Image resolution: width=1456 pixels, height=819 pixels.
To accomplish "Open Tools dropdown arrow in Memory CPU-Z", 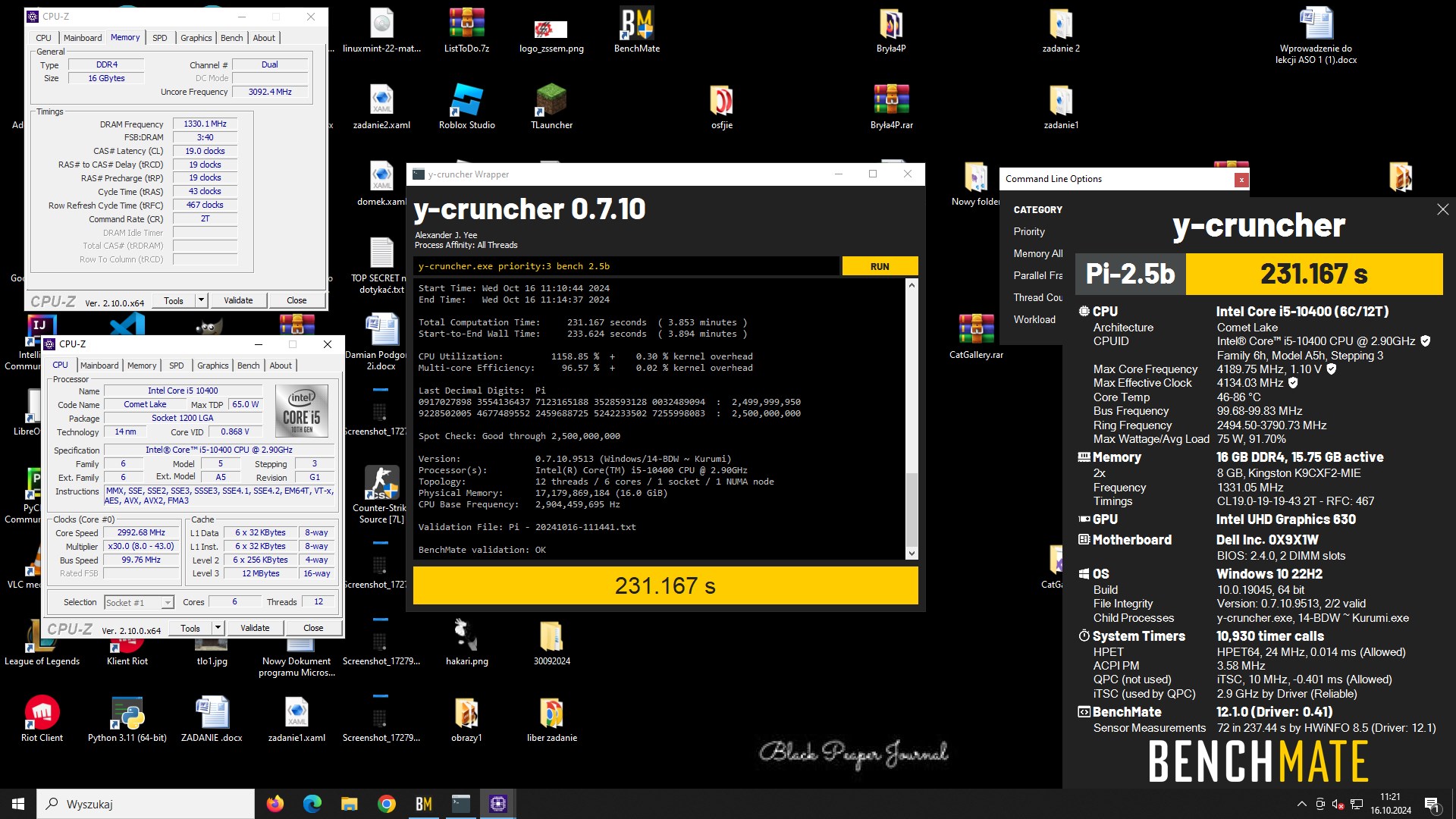I will click(201, 300).
